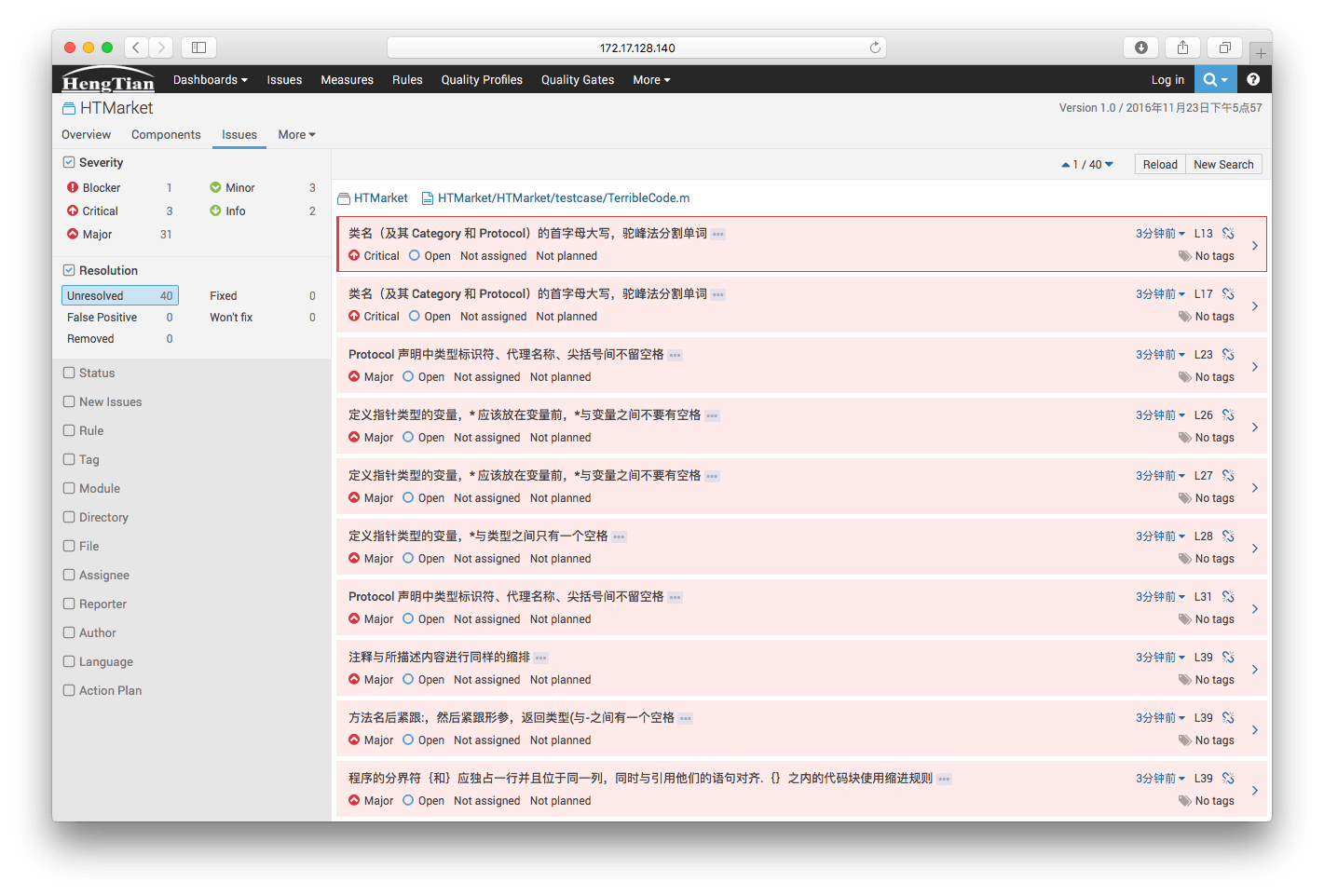Expand the Dashboards dropdown menu
Viewport: 1324px width, 896px height.
point(210,80)
